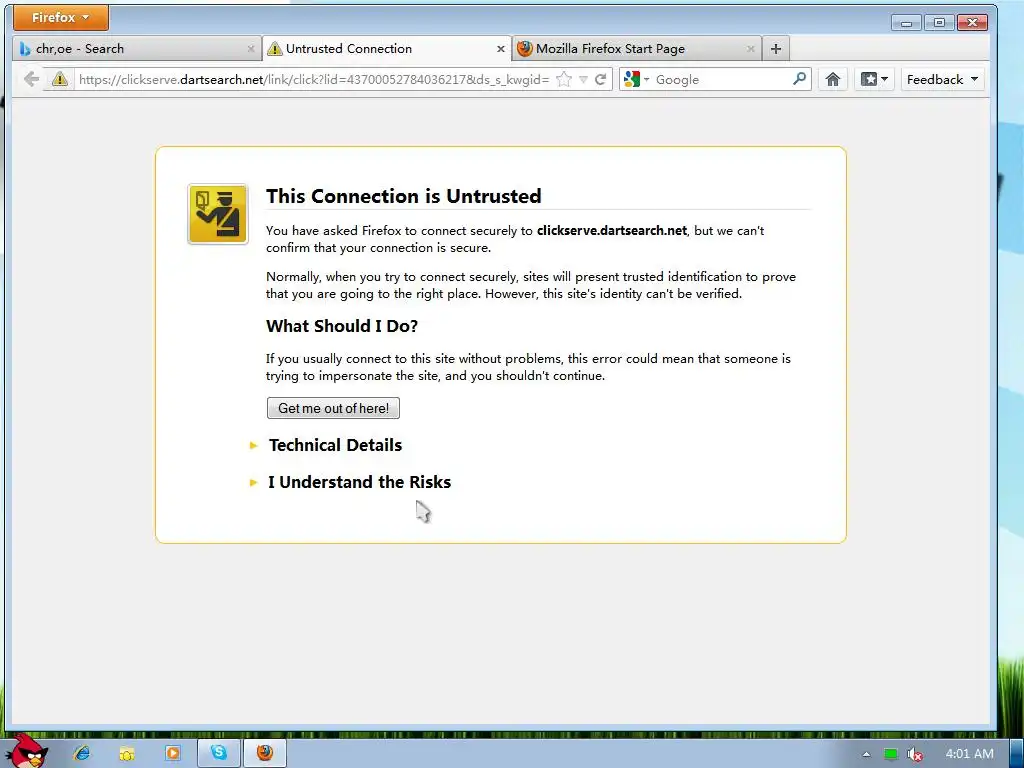This screenshot has height=768, width=1024.
Task: Click the warning site identity icon in address bar
Action: pos(59,80)
